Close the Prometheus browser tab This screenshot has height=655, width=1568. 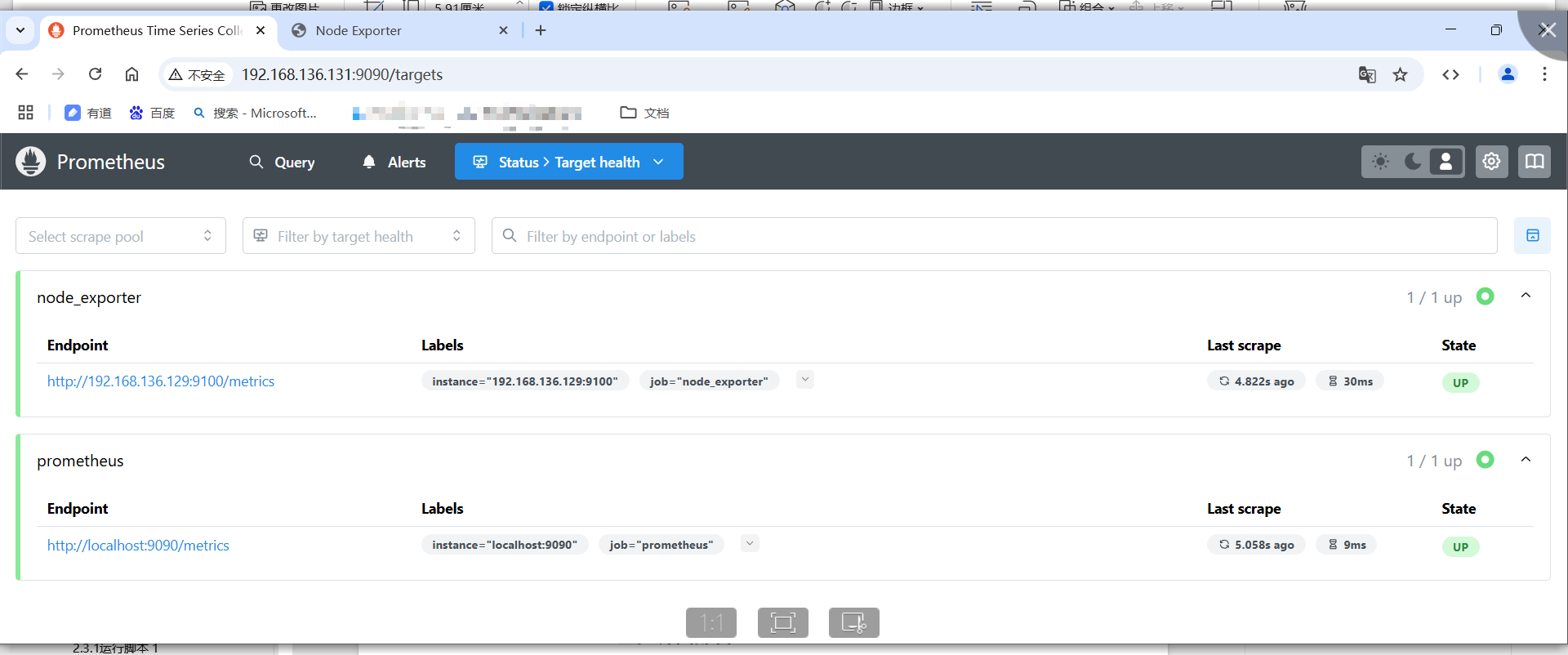pyautogui.click(x=261, y=30)
